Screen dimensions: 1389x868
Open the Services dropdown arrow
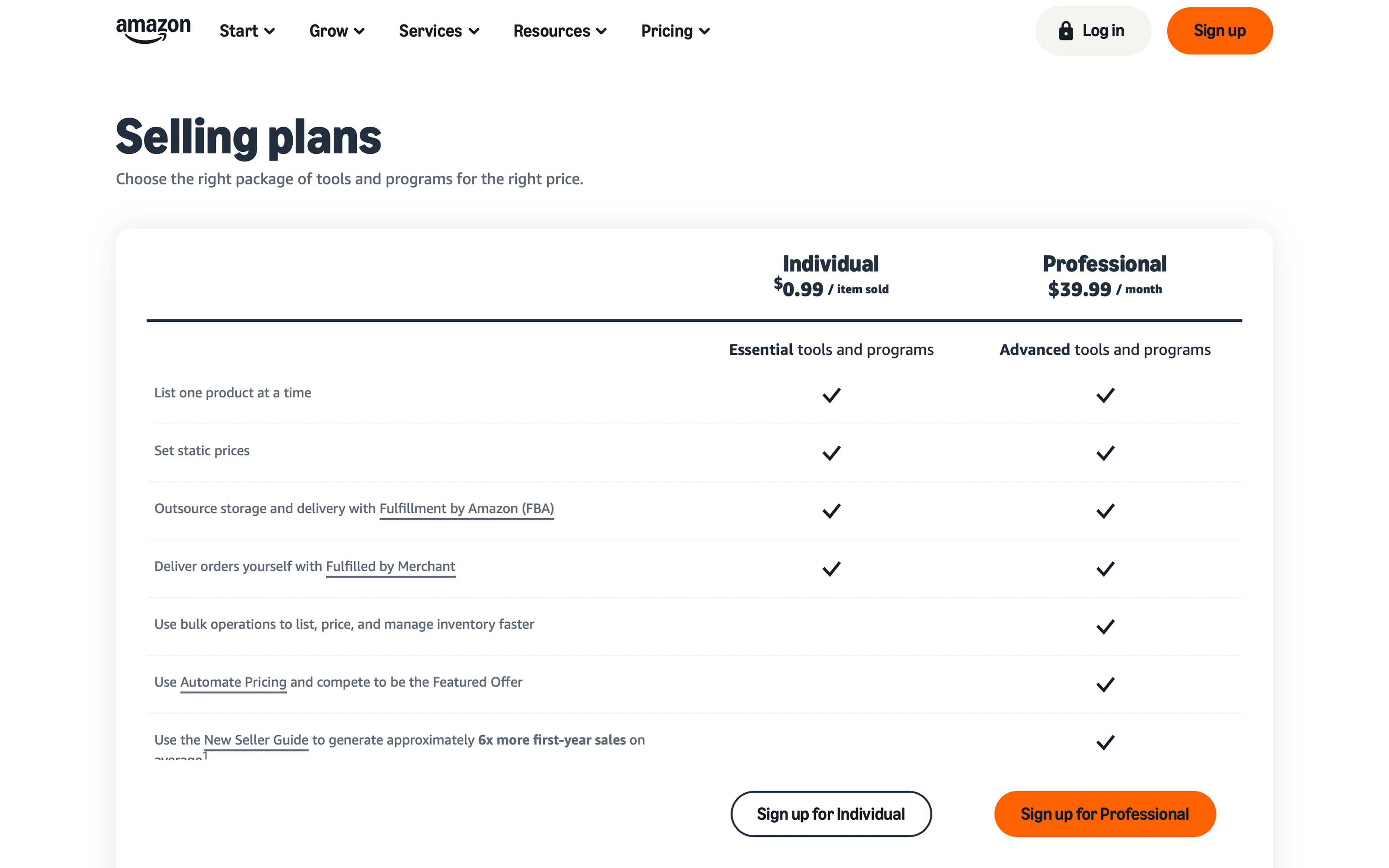[x=474, y=32]
